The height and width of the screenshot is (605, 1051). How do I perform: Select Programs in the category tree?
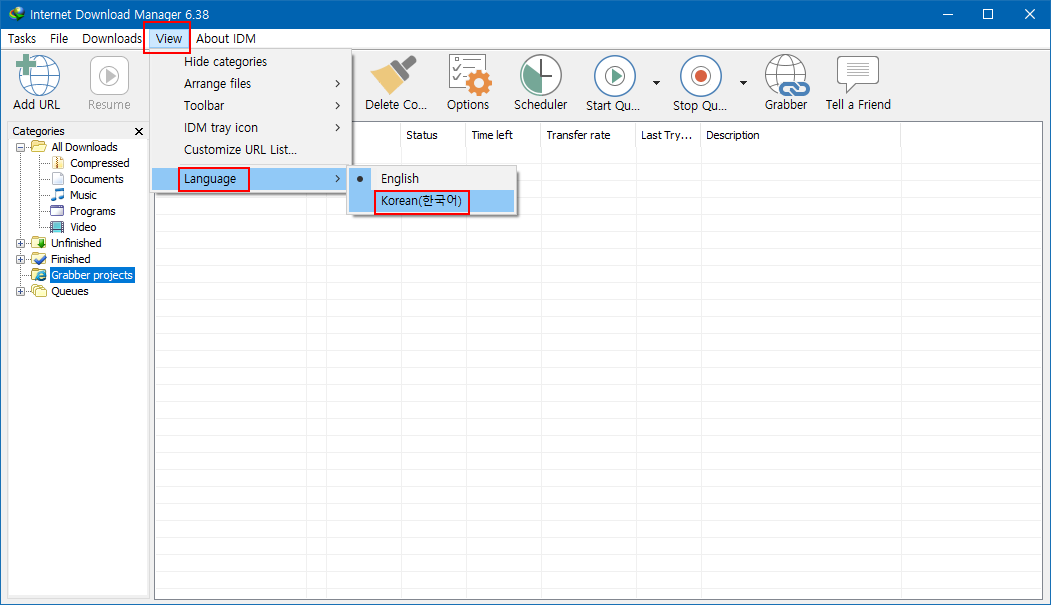point(92,211)
